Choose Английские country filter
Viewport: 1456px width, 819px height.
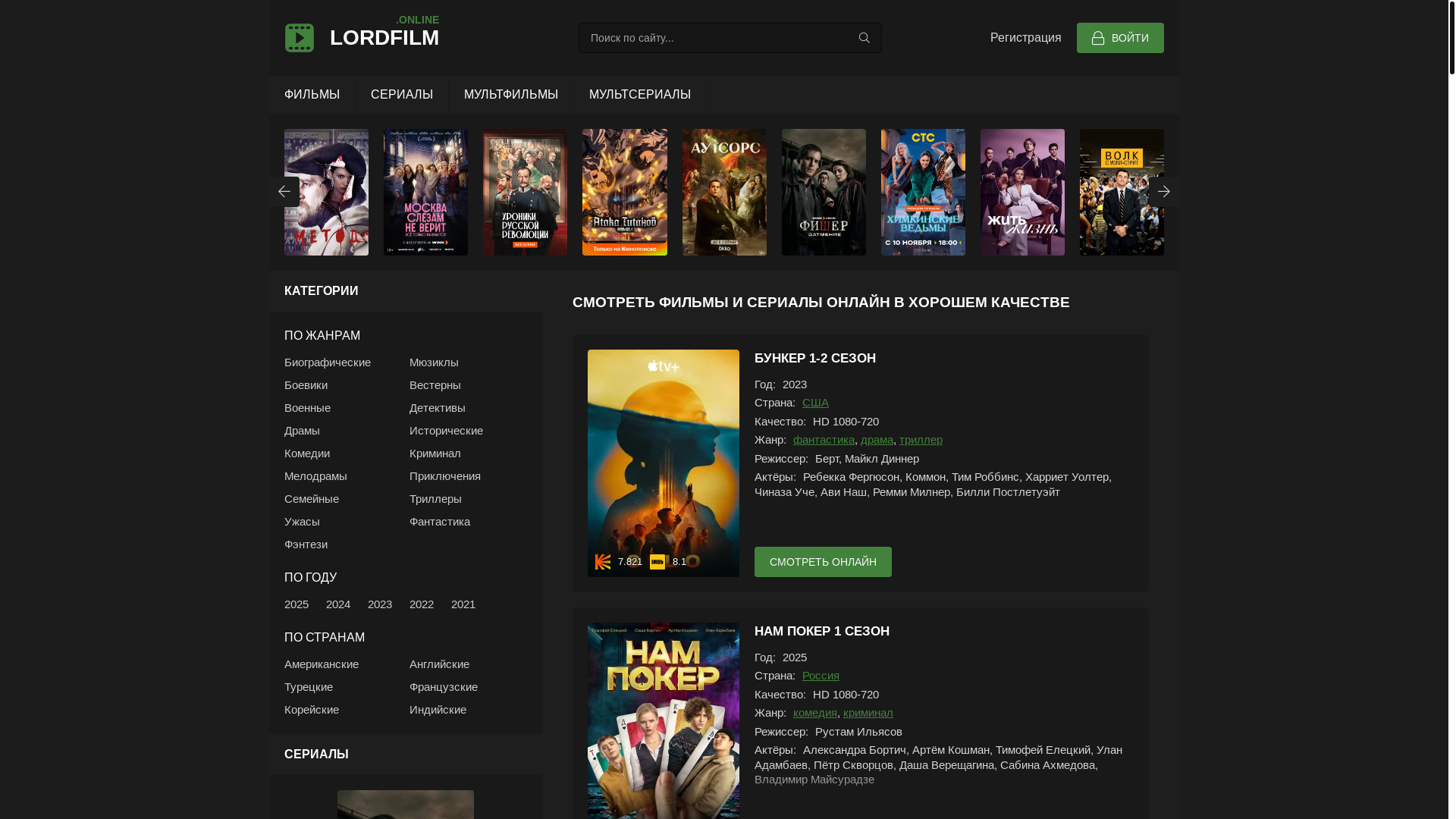point(439,664)
